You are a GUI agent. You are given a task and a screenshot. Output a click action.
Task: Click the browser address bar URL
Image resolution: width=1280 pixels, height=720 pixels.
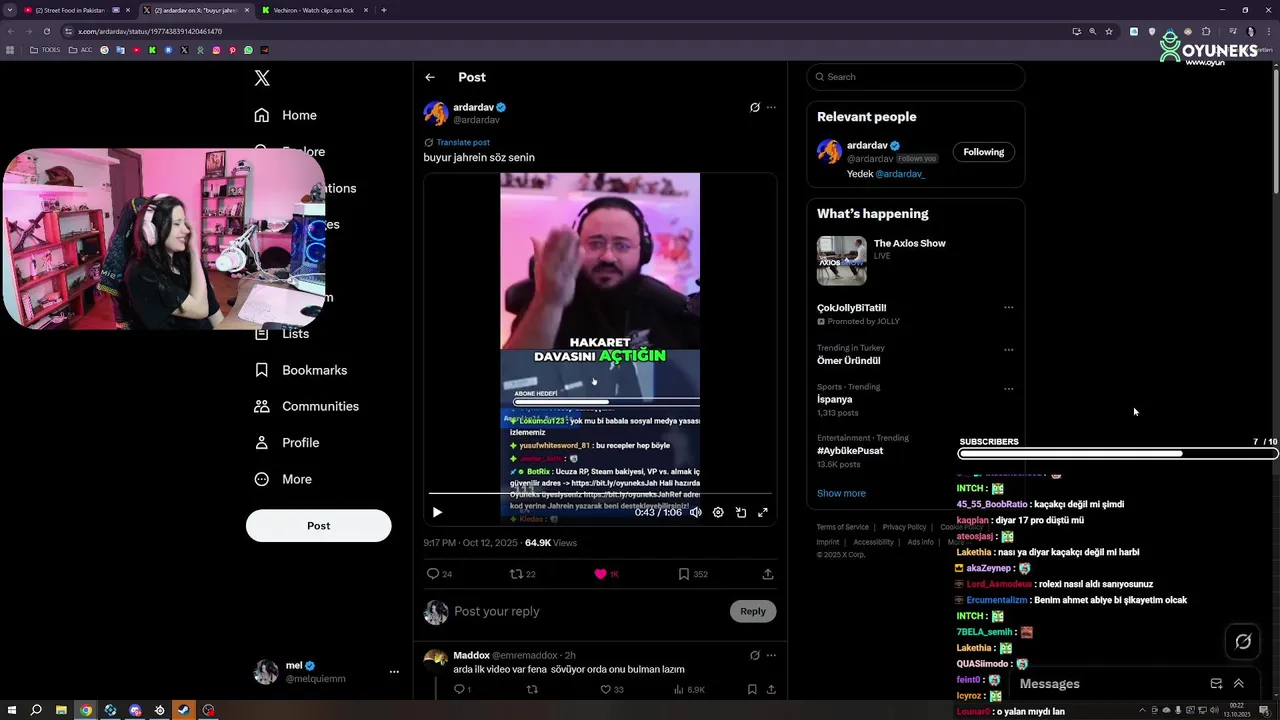[150, 31]
